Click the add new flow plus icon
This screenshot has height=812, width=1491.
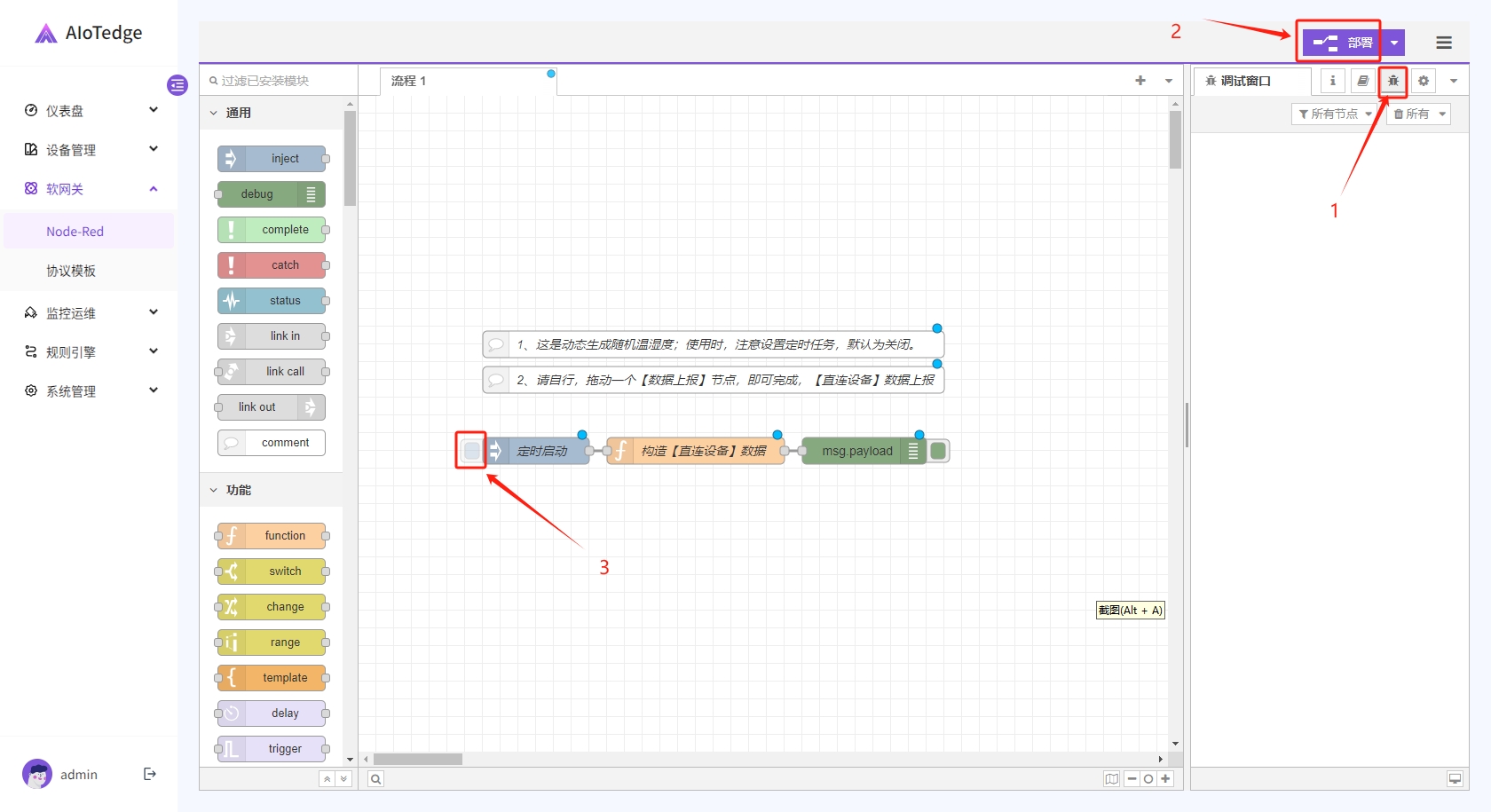[1140, 81]
